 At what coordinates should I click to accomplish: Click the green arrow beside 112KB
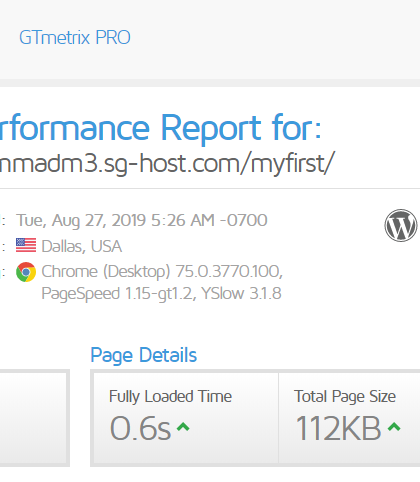(394, 427)
